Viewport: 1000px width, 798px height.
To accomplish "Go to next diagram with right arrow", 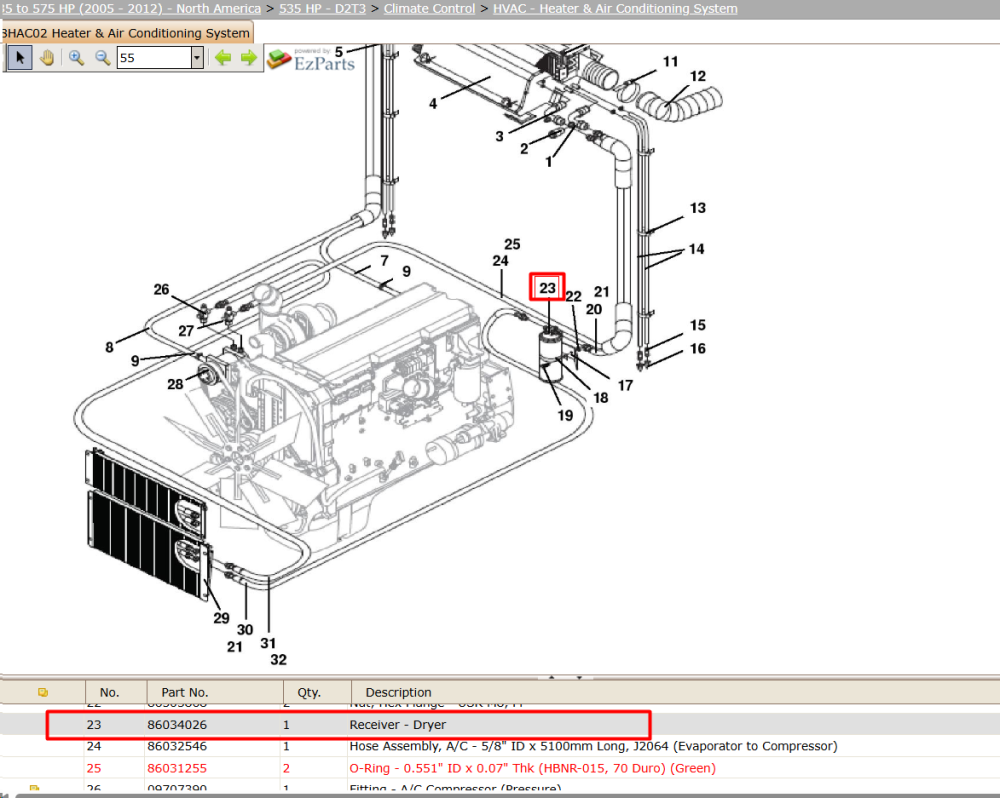I will tap(249, 58).
